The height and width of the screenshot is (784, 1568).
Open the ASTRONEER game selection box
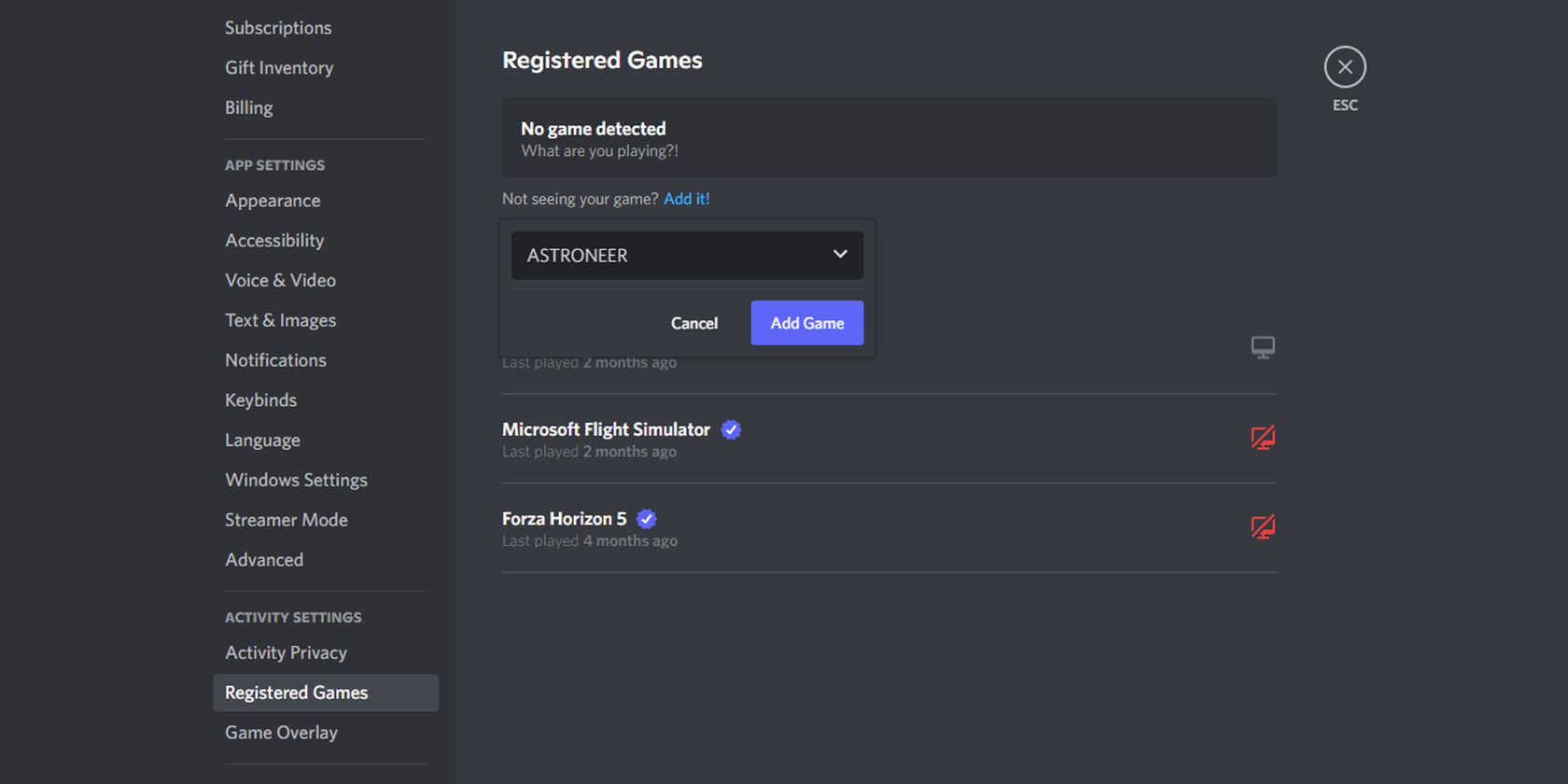tap(672, 256)
